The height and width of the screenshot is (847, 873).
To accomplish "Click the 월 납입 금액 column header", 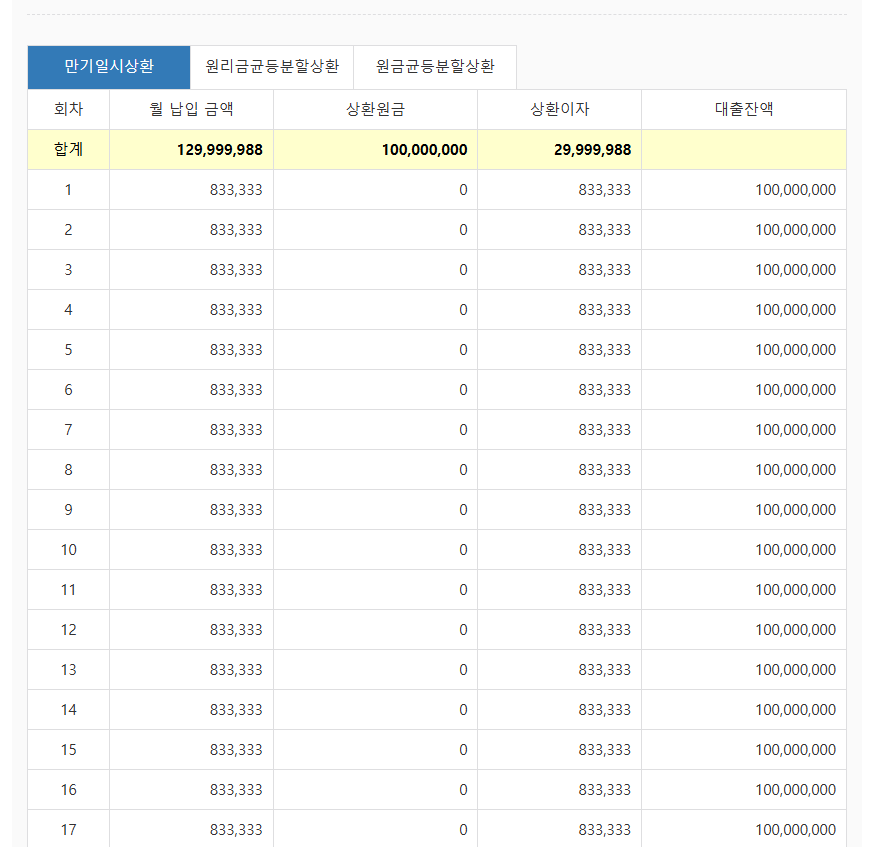I will [192, 109].
